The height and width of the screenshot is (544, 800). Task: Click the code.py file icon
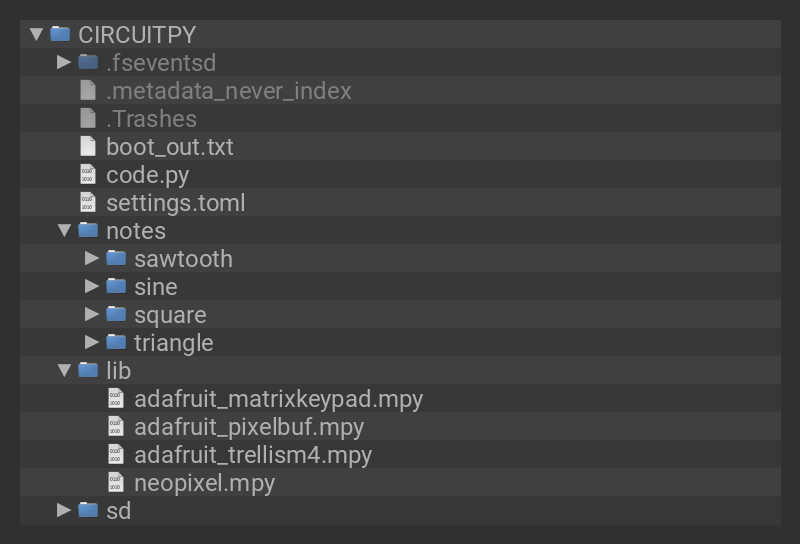pos(88,175)
